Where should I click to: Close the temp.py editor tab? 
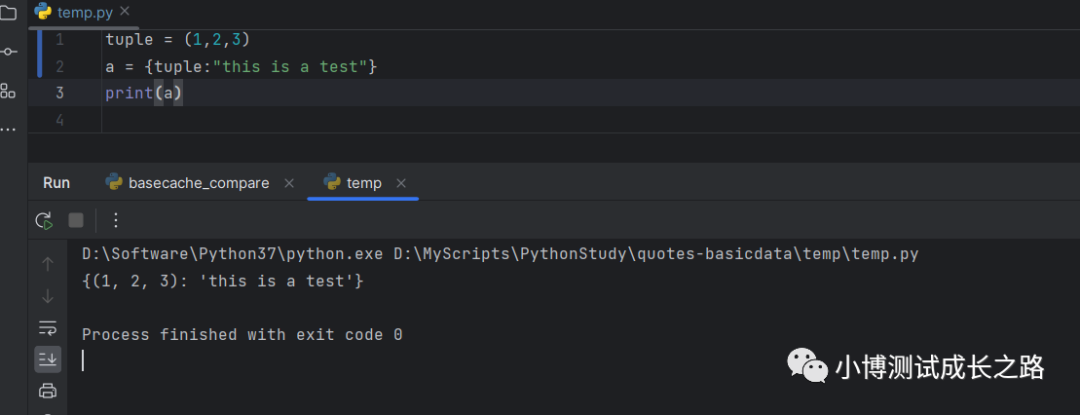125,11
